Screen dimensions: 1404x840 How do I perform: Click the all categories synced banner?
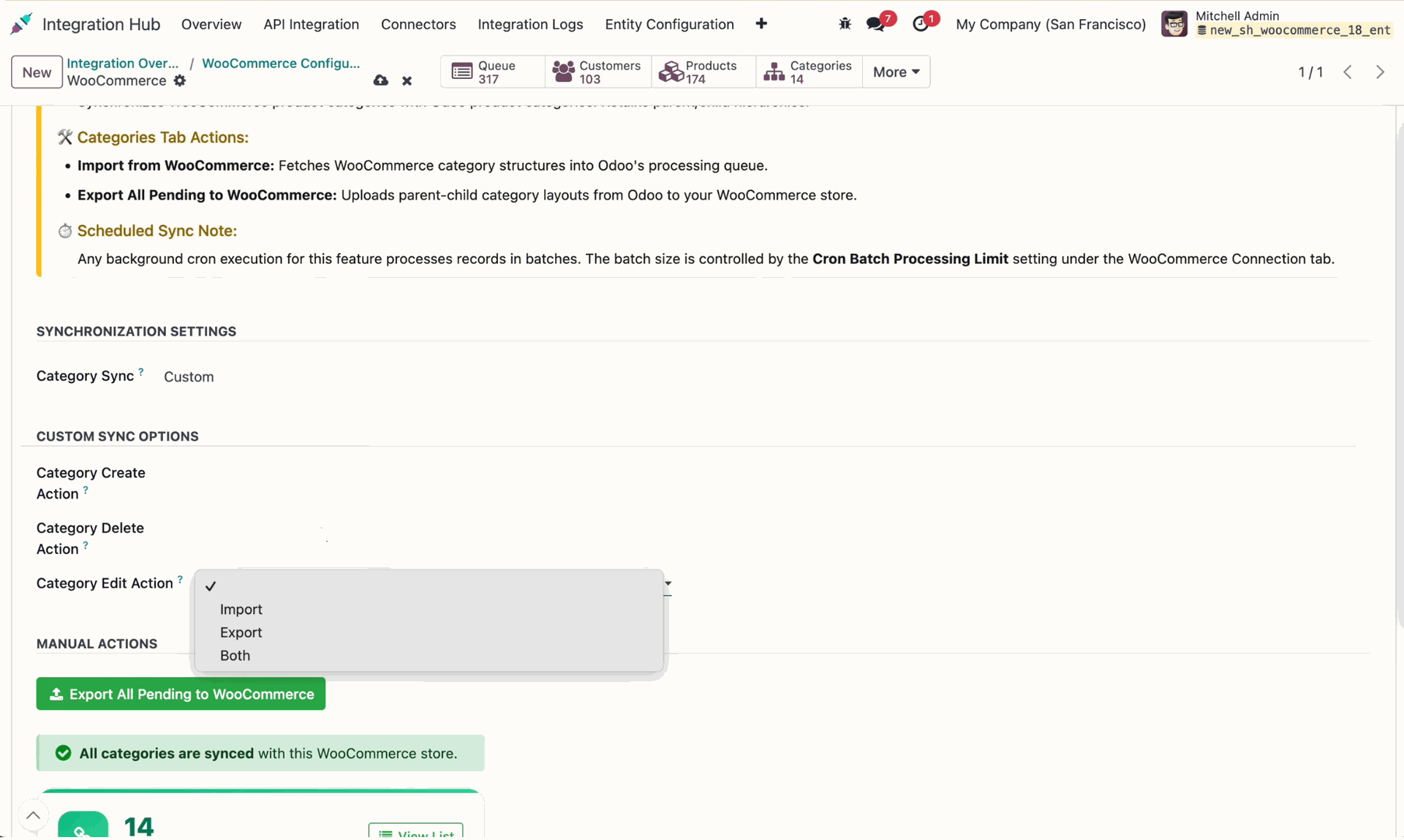coord(260,753)
